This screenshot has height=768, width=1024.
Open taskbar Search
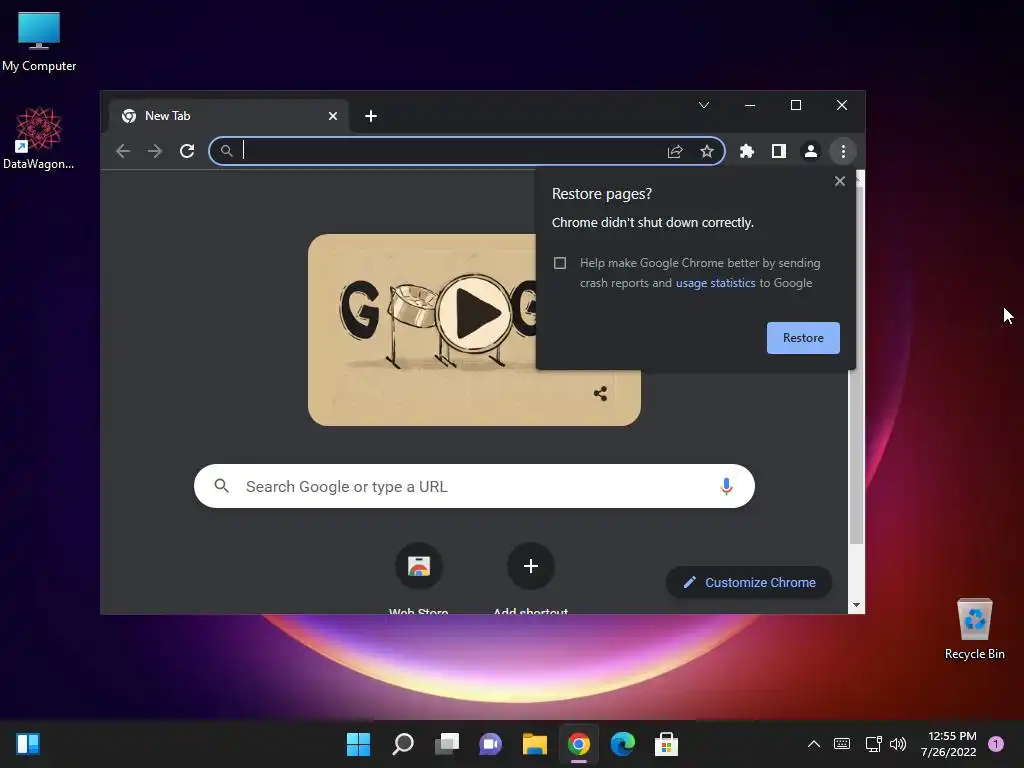click(402, 744)
